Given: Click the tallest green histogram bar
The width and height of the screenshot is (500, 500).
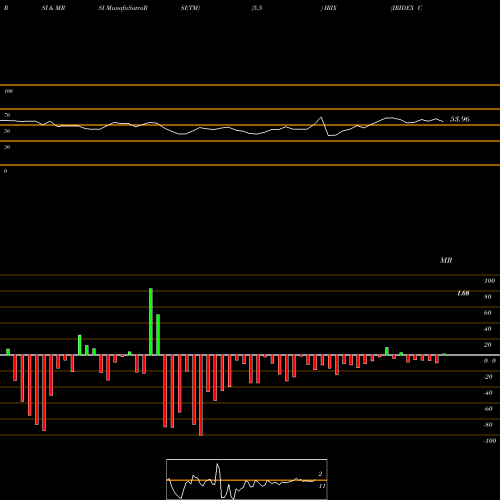Looking at the screenshot, I should pyautogui.click(x=151, y=322).
